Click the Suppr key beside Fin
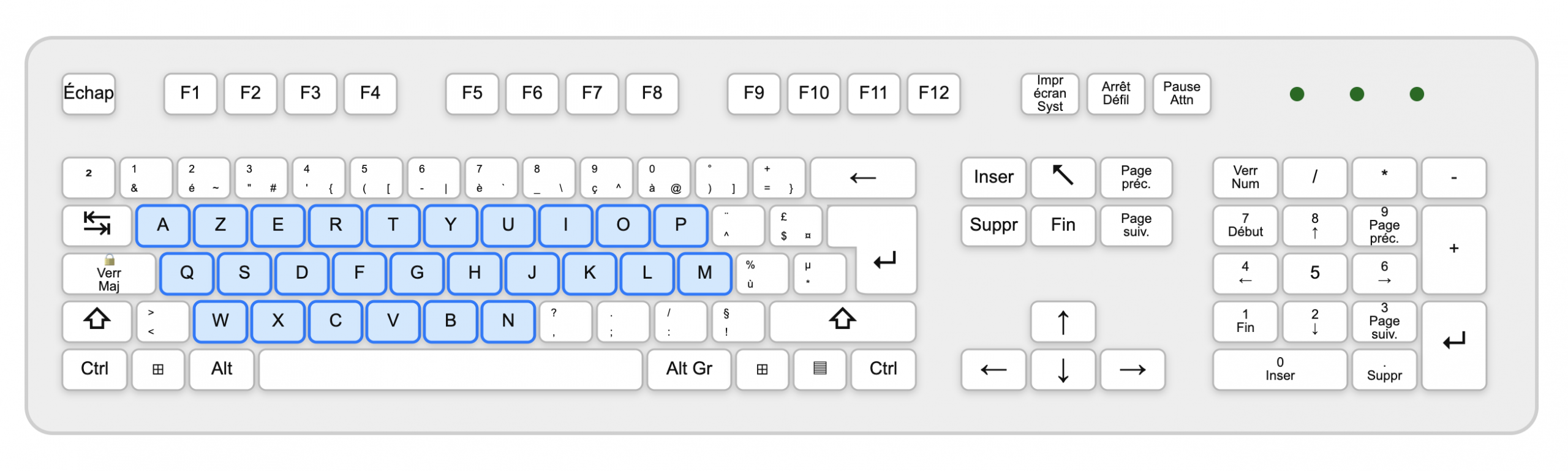Screen dimensions: 1568x471 click(x=993, y=225)
